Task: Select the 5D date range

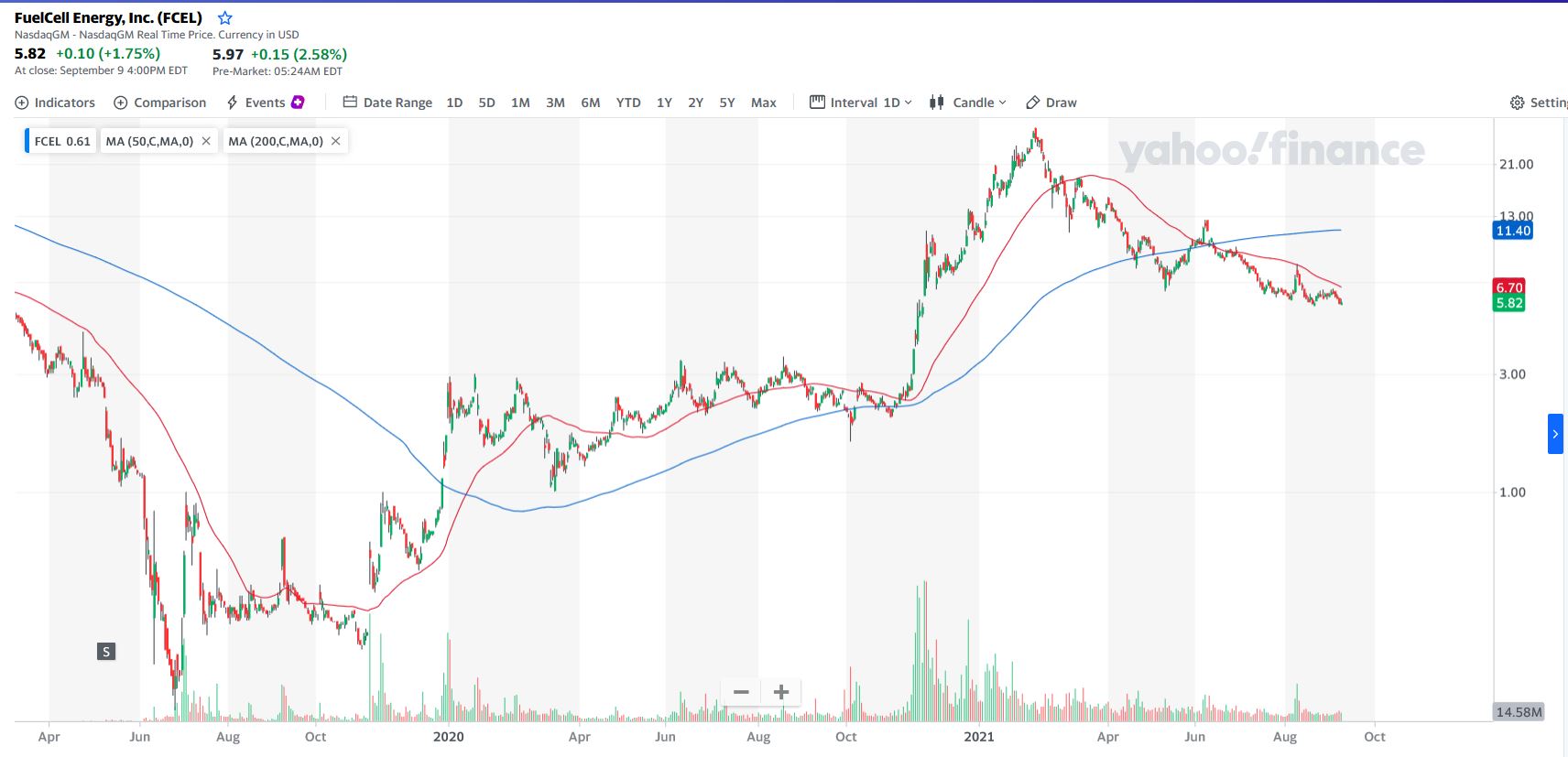Action: point(486,103)
